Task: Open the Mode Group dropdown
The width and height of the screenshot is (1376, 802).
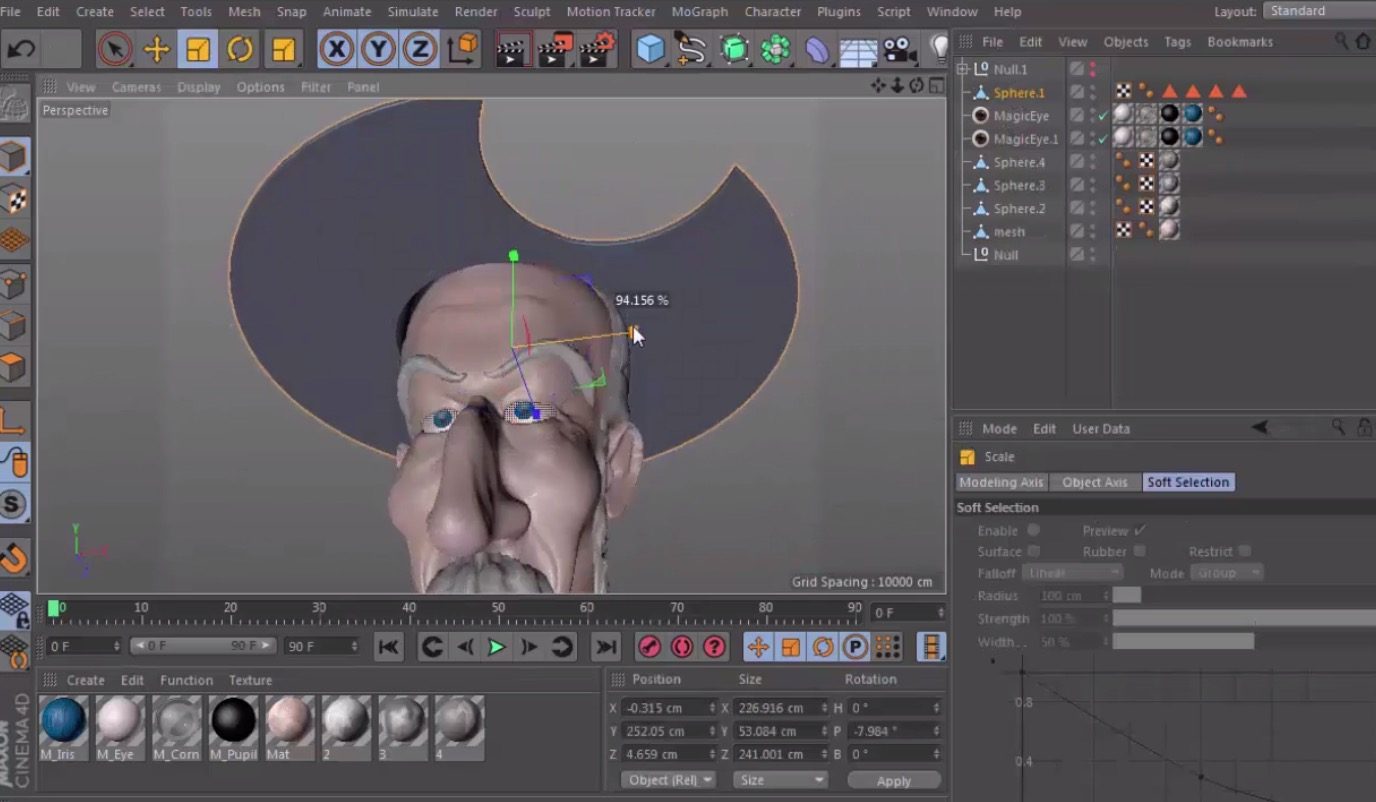Action: click(1227, 573)
